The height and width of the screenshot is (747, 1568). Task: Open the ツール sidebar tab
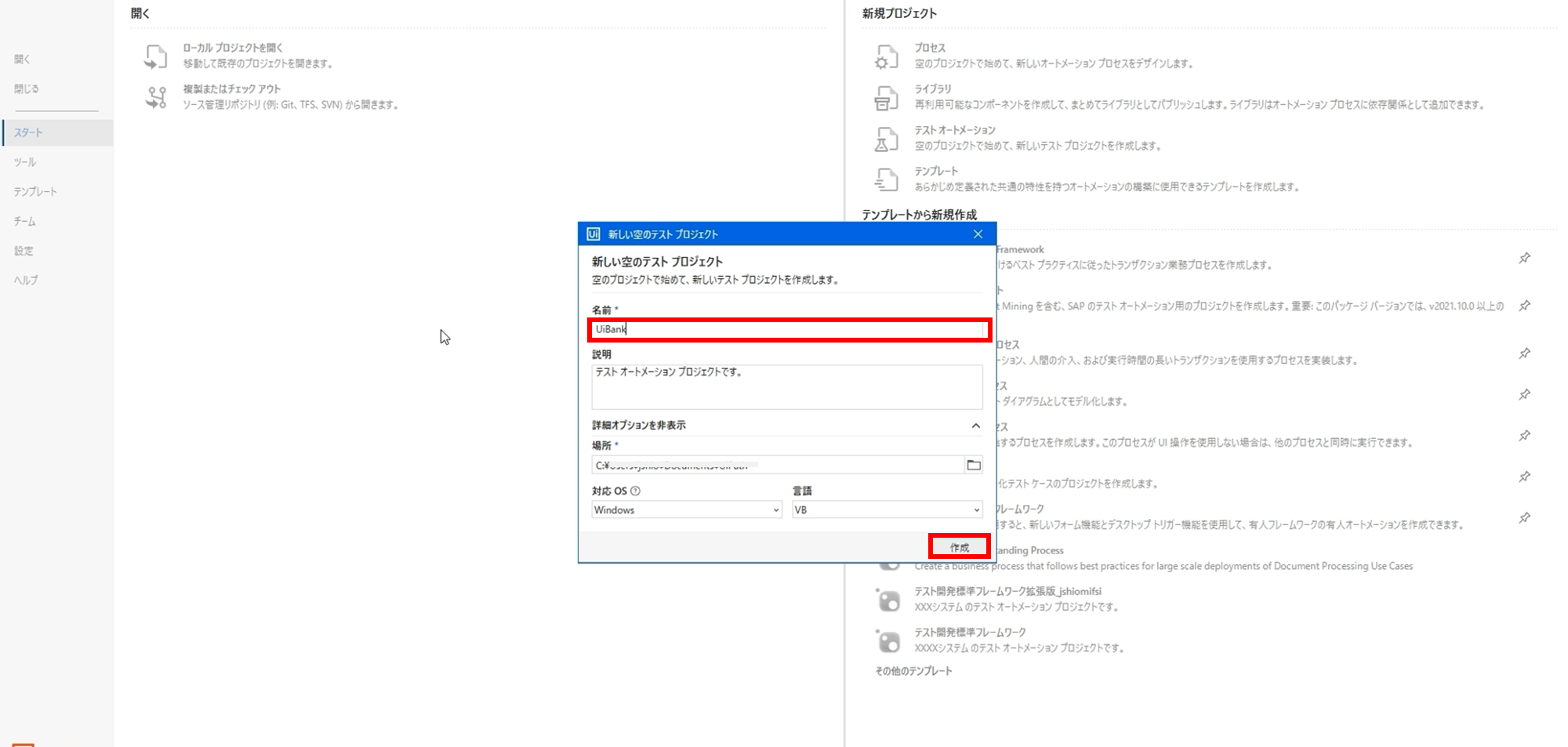tap(25, 162)
